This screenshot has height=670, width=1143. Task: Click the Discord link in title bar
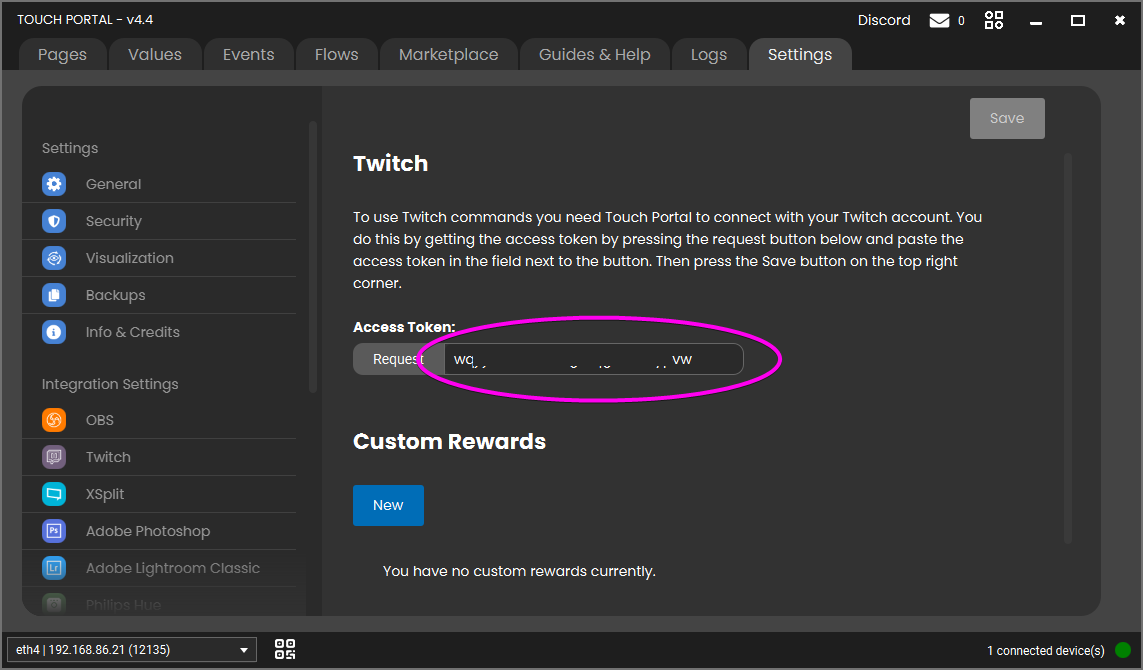click(x=884, y=20)
